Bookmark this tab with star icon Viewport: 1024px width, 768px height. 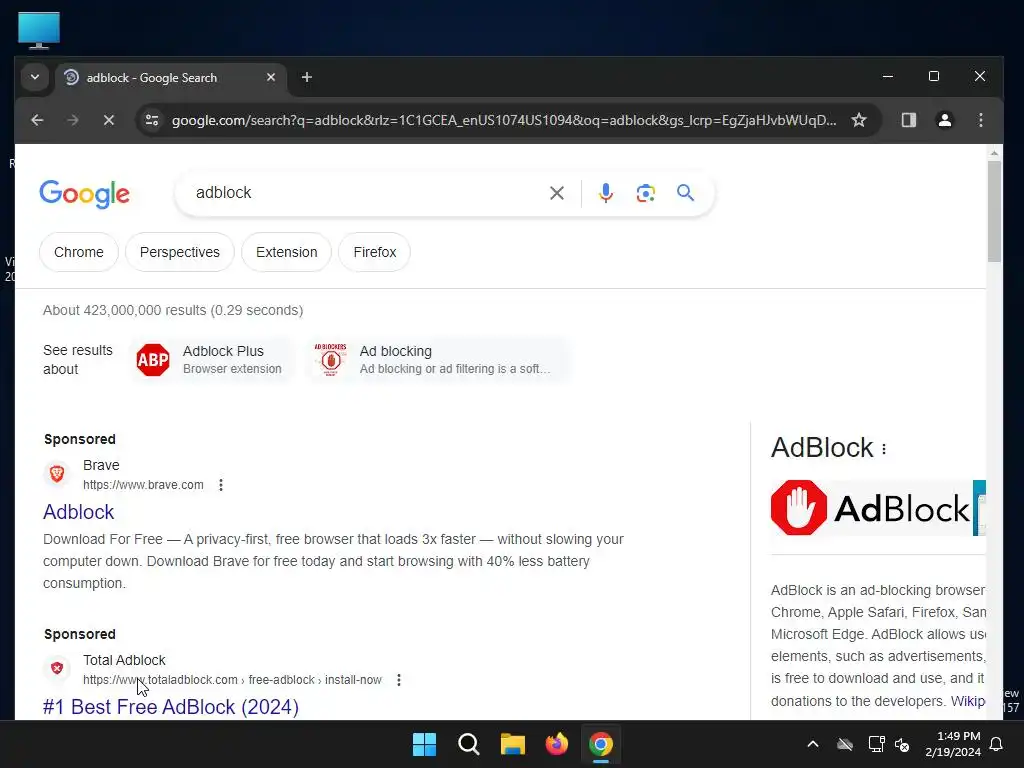[859, 120]
